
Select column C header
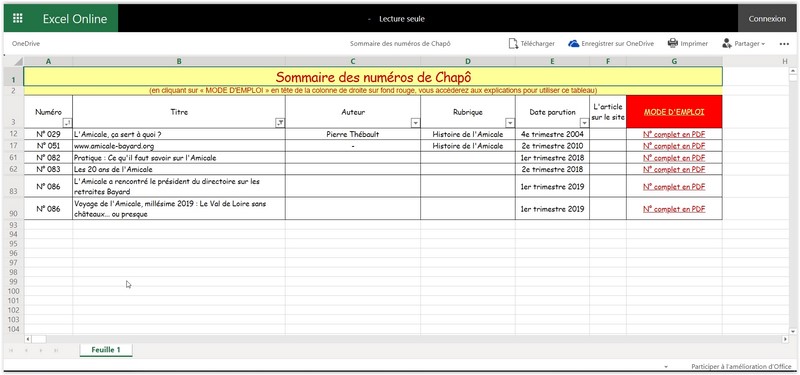click(353, 61)
